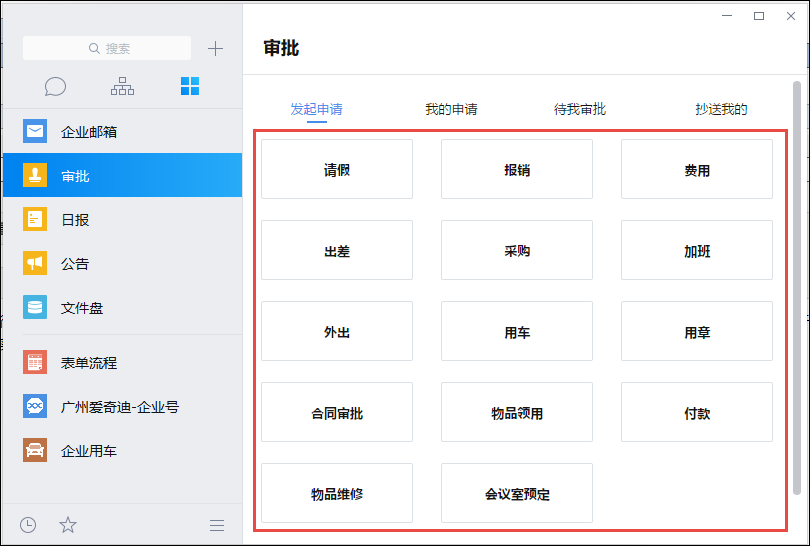
Task: Click the 表单流程 form icon
Action: pos(35,362)
